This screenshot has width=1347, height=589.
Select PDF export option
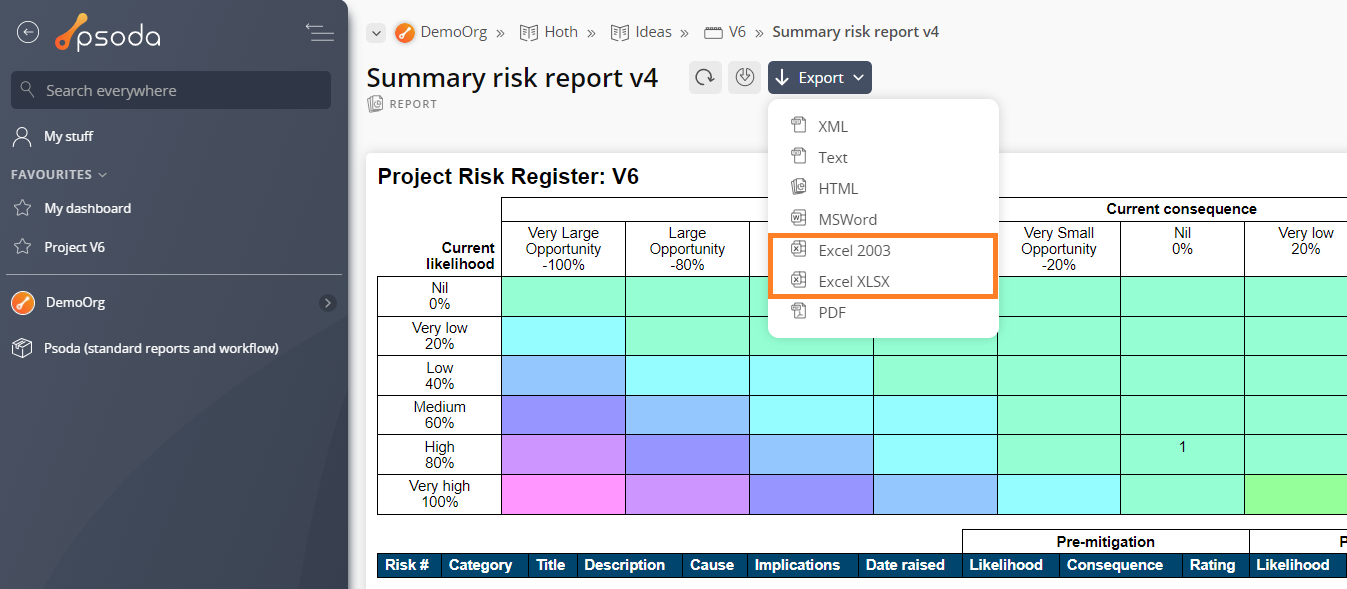[x=831, y=312]
